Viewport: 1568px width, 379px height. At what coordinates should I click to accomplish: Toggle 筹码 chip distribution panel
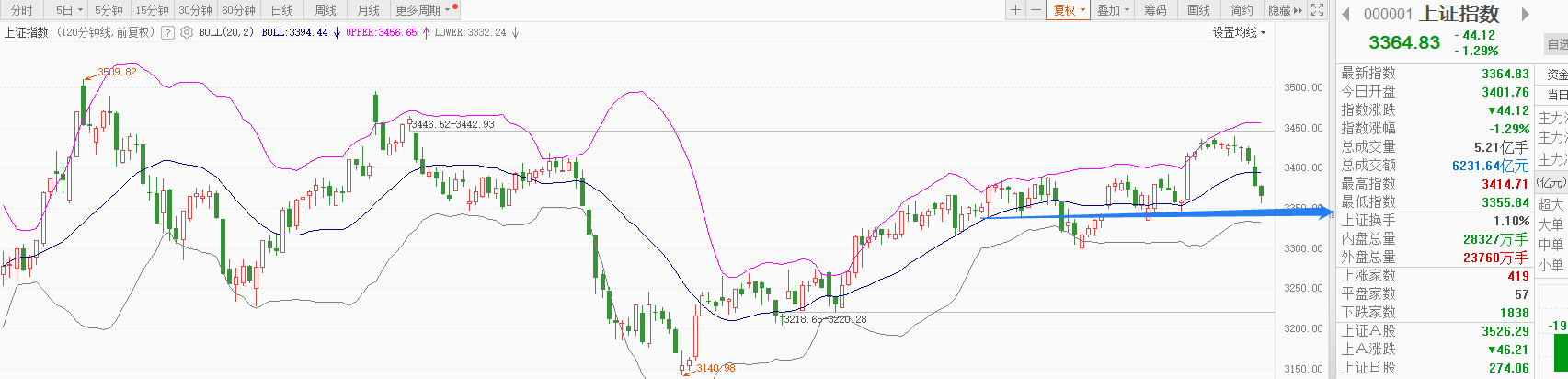click(1155, 10)
